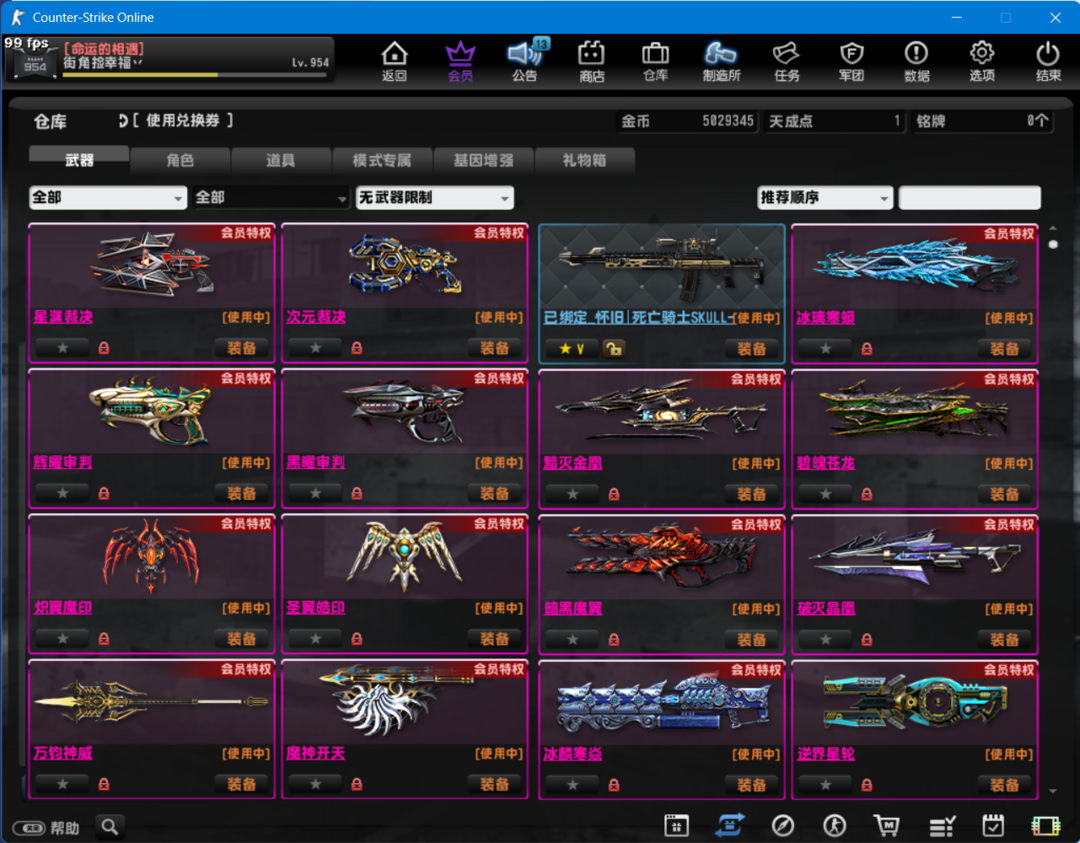Viewport: 1080px width, 843px height.
Task: Click the calendar check icon
Action: [993, 825]
